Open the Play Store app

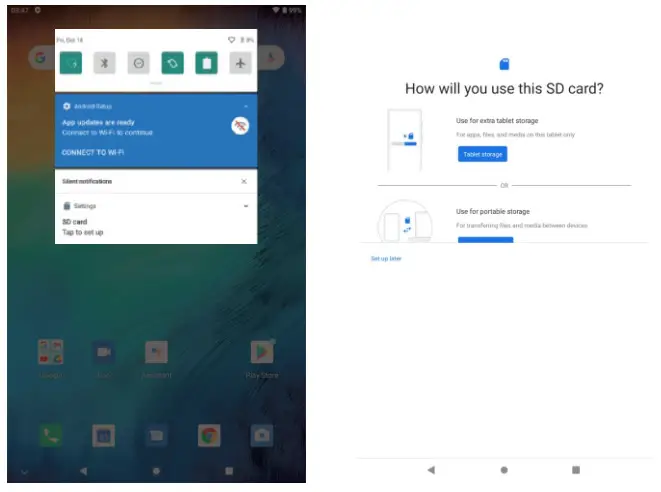tap(262, 352)
